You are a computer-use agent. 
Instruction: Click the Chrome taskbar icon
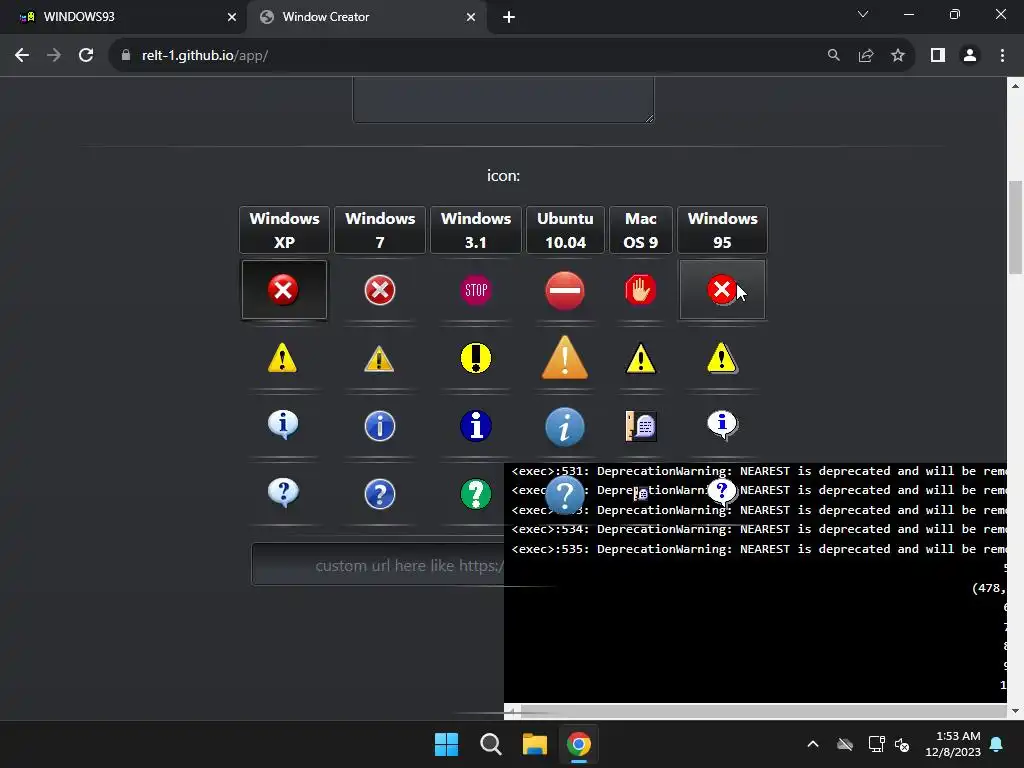pos(579,744)
